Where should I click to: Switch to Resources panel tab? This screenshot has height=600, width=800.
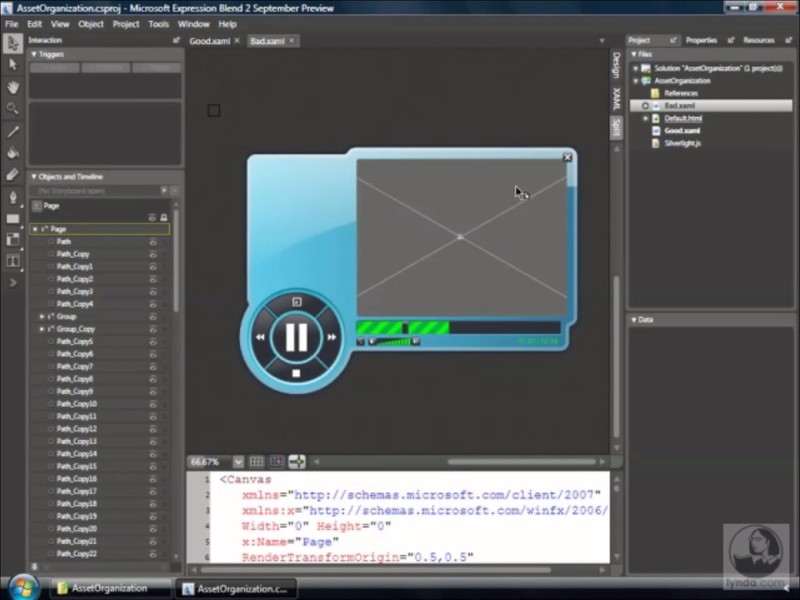(x=759, y=40)
